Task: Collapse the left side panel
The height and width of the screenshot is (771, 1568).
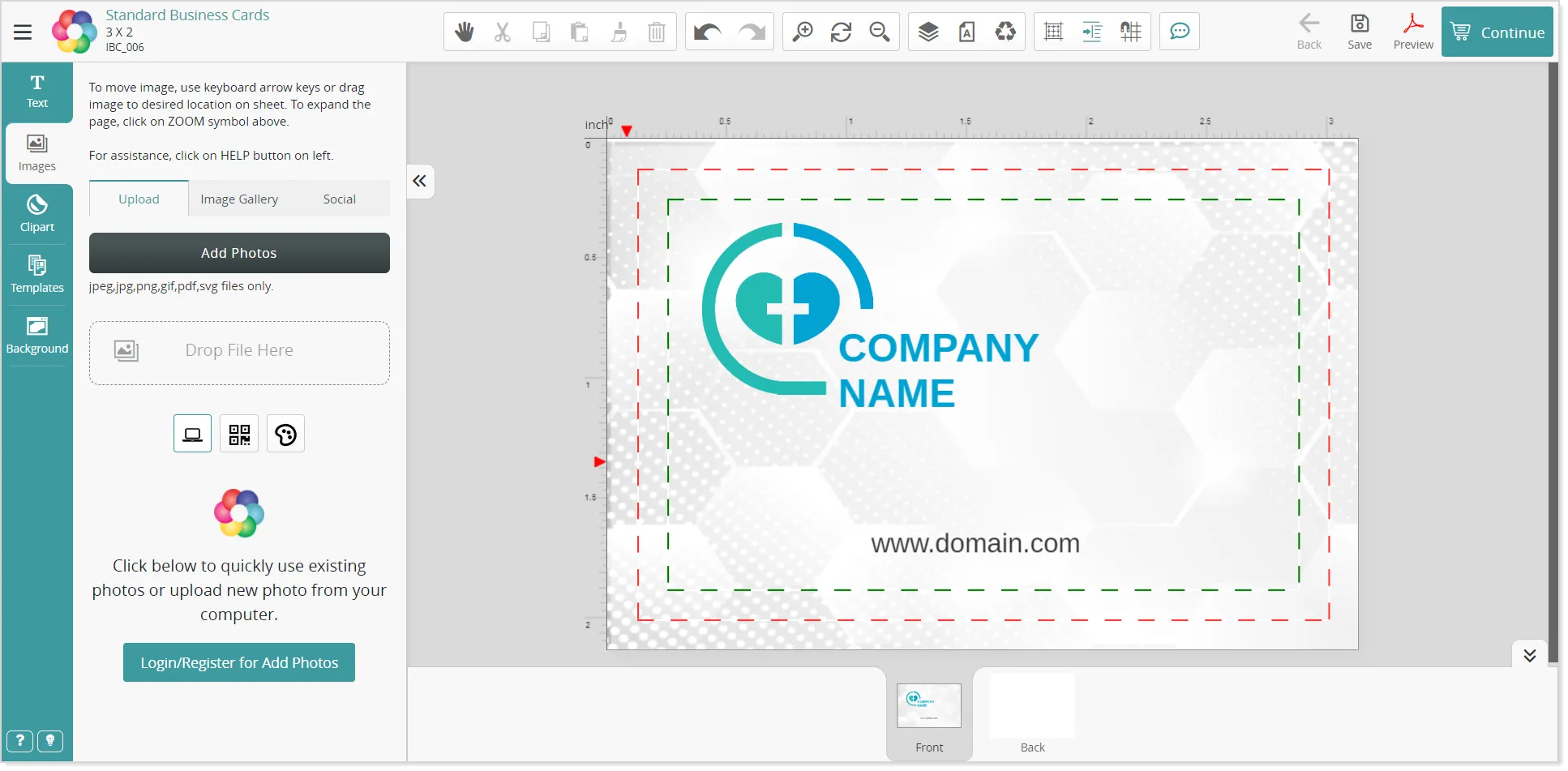Action: point(420,181)
